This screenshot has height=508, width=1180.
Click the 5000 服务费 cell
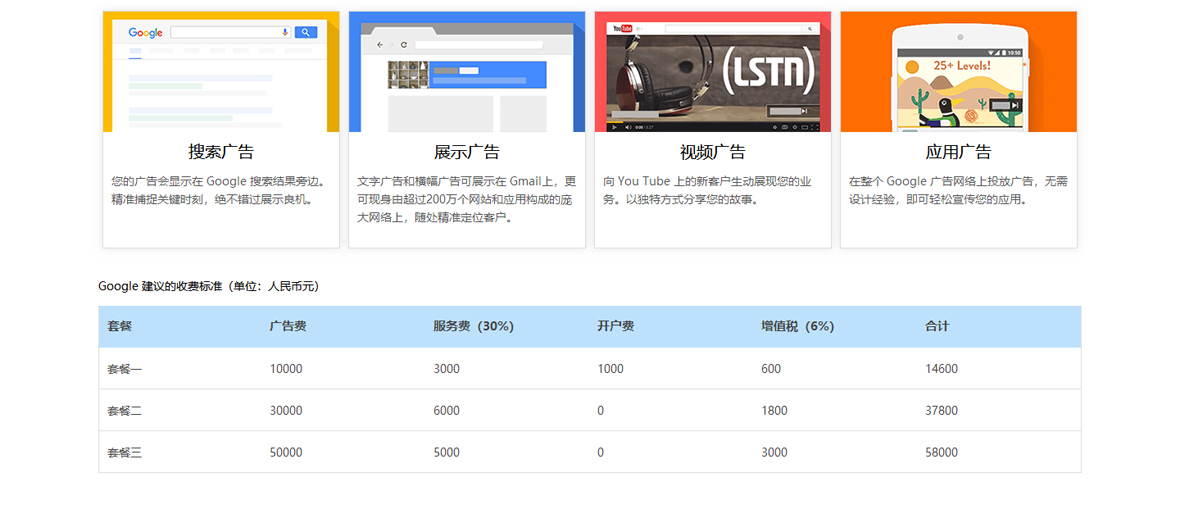pyautogui.click(x=447, y=452)
